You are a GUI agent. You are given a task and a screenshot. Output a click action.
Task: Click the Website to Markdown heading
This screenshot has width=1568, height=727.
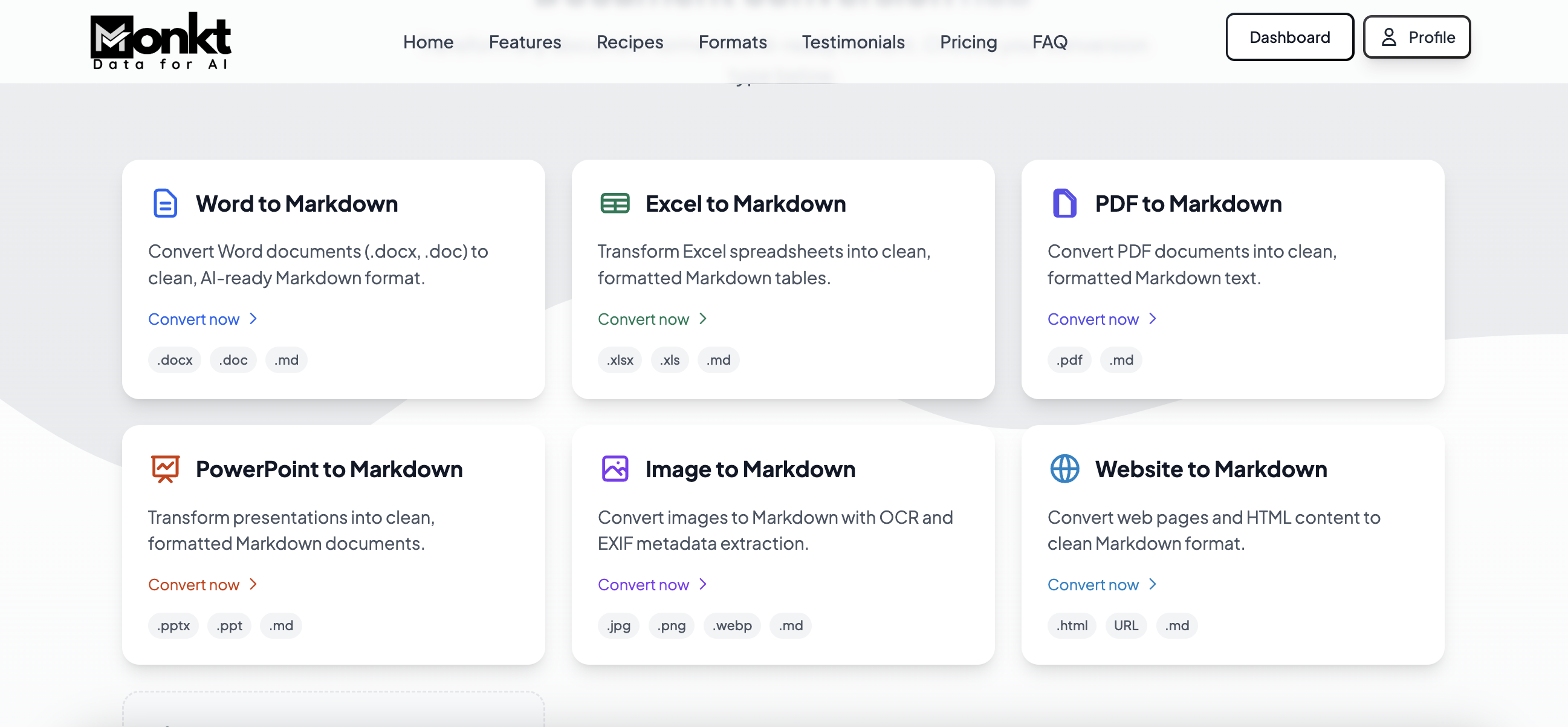tap(1210, 469)
